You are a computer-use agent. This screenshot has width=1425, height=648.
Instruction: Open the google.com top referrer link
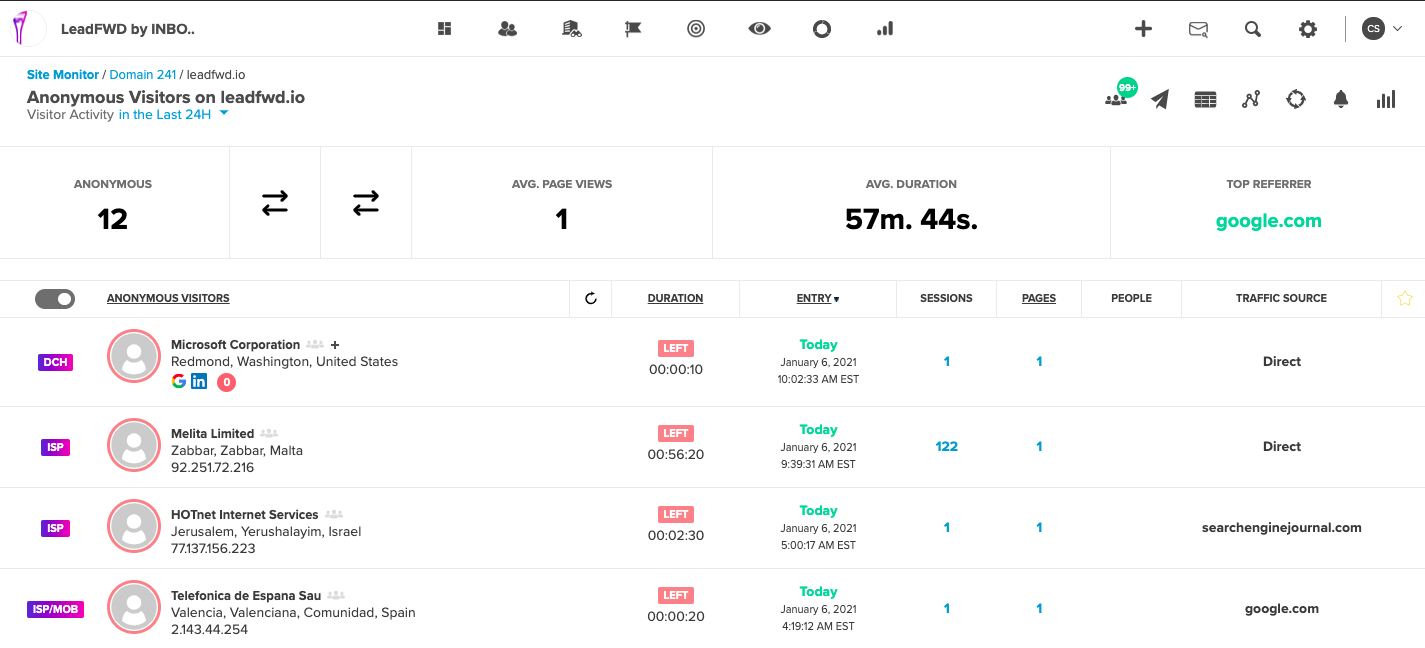coord(1269,221)
